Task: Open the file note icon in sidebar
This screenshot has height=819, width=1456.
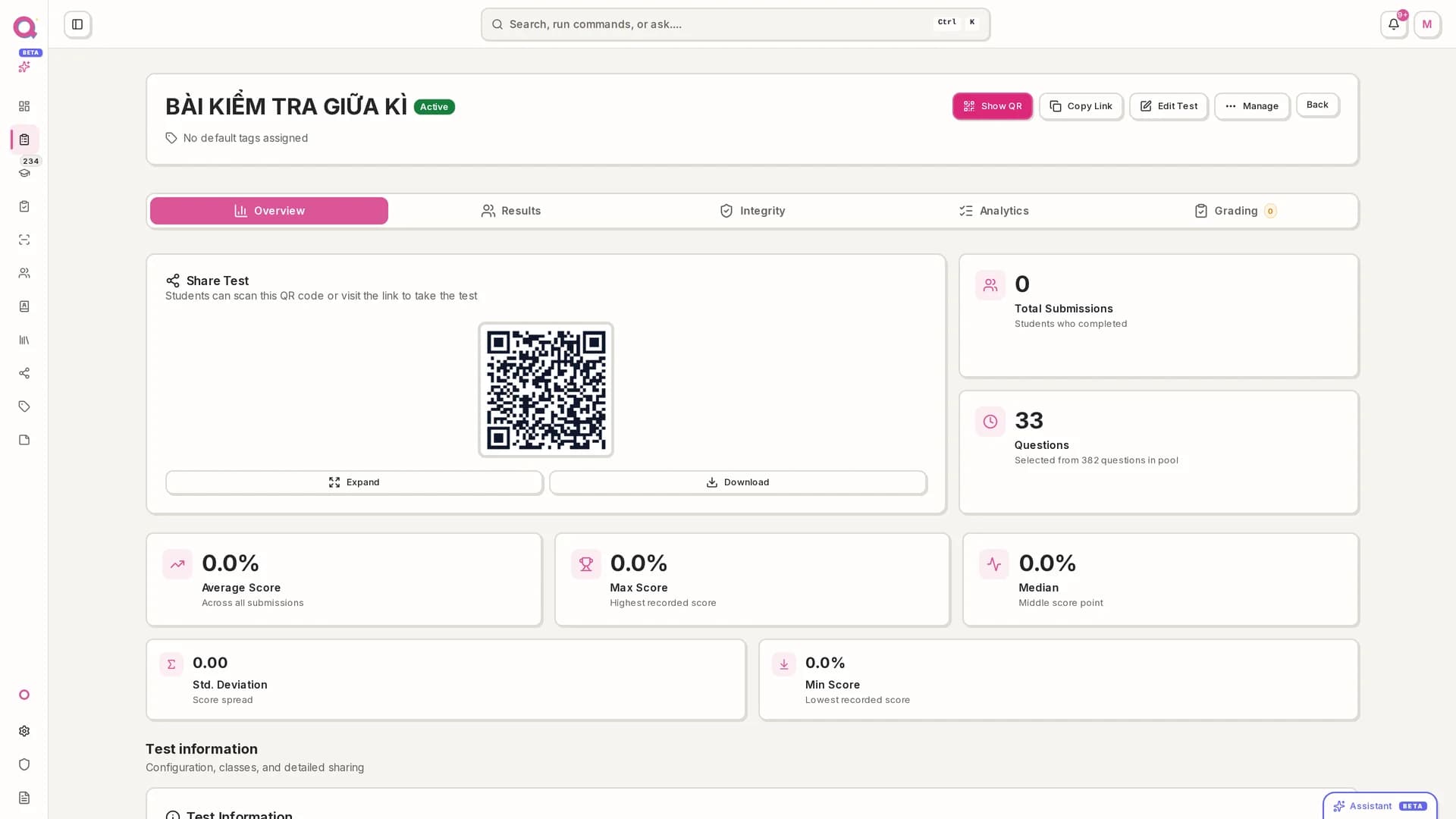Action: (24, 440)
